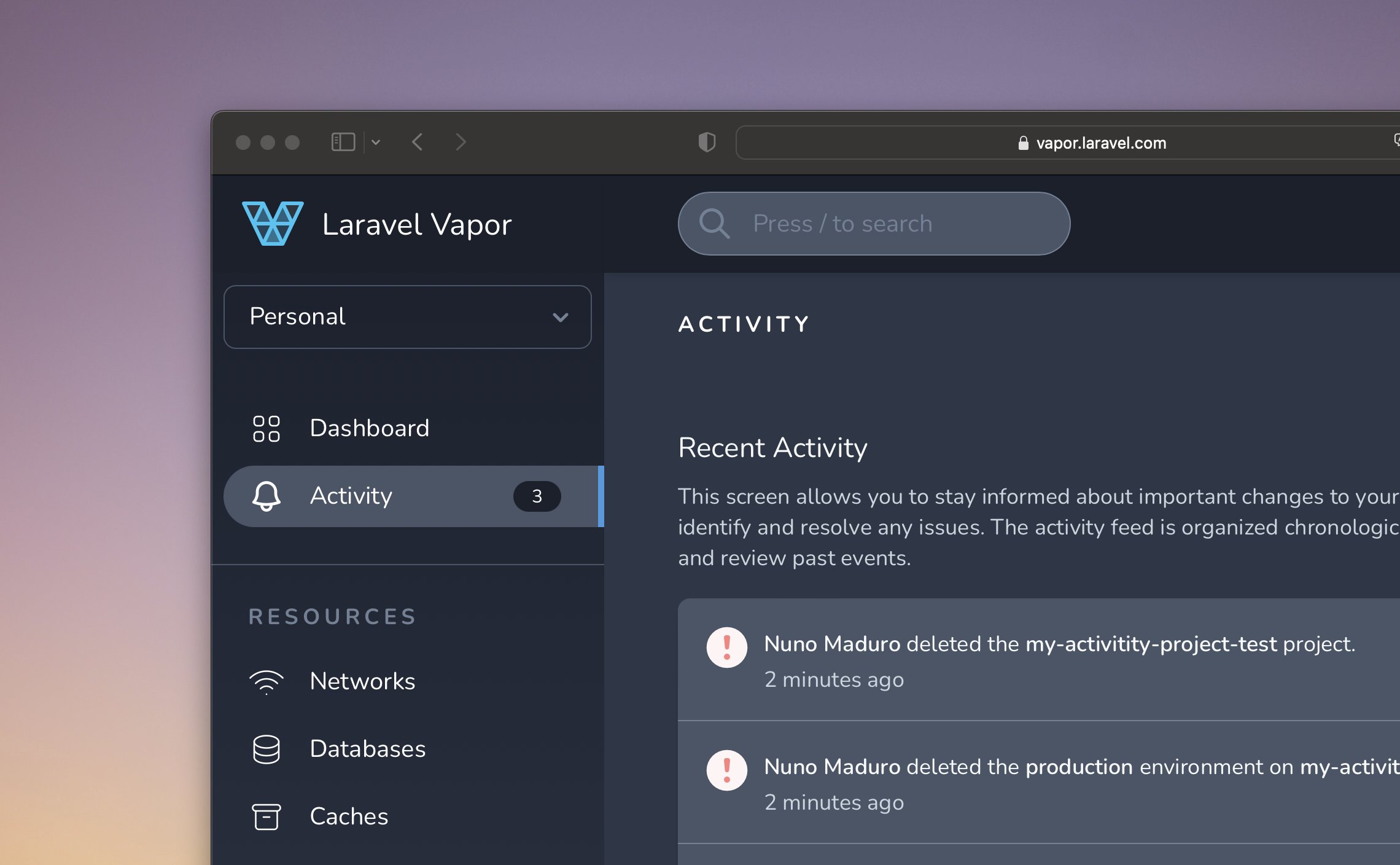Click the Activity count badge showing 3
The image size is (1400, 865).
[x=537, y=496]
